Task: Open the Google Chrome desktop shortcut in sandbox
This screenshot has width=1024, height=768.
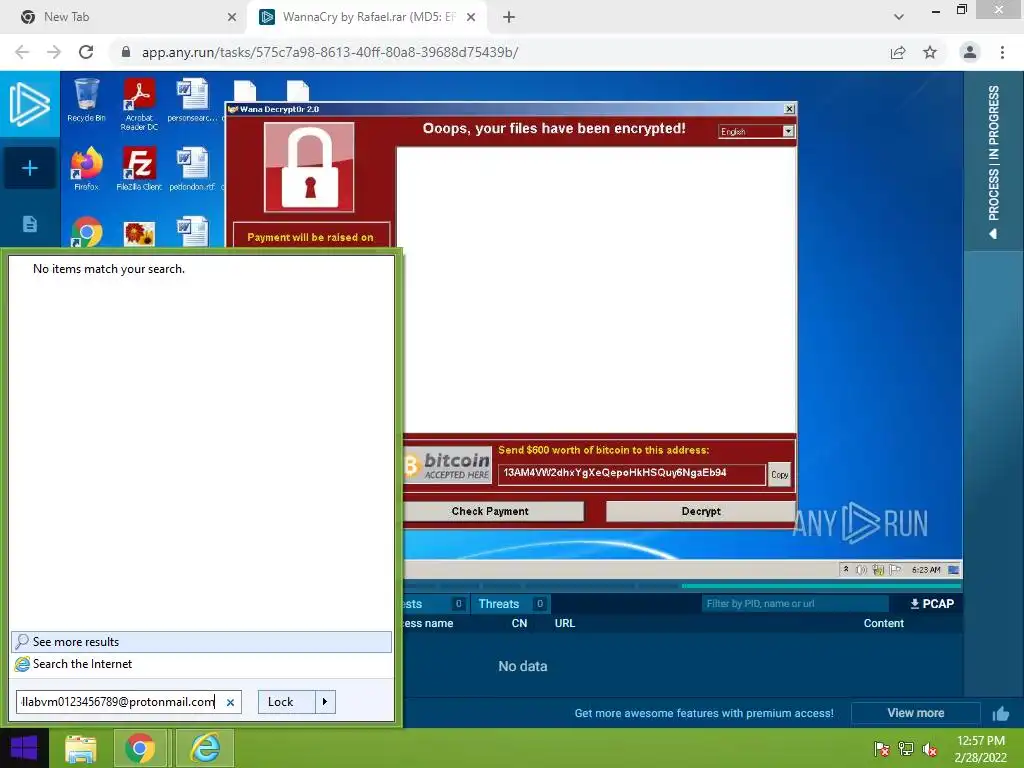Action: pos(87,232)
